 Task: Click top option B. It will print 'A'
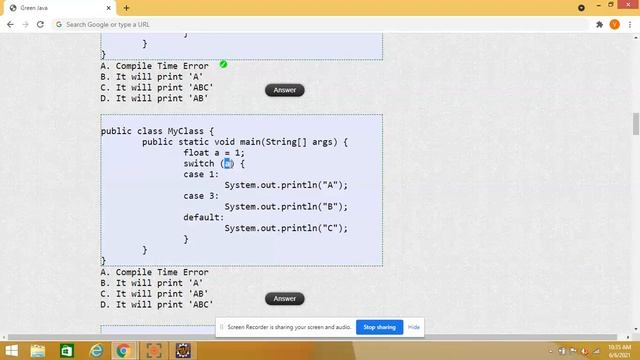click(x=152, y=77)
